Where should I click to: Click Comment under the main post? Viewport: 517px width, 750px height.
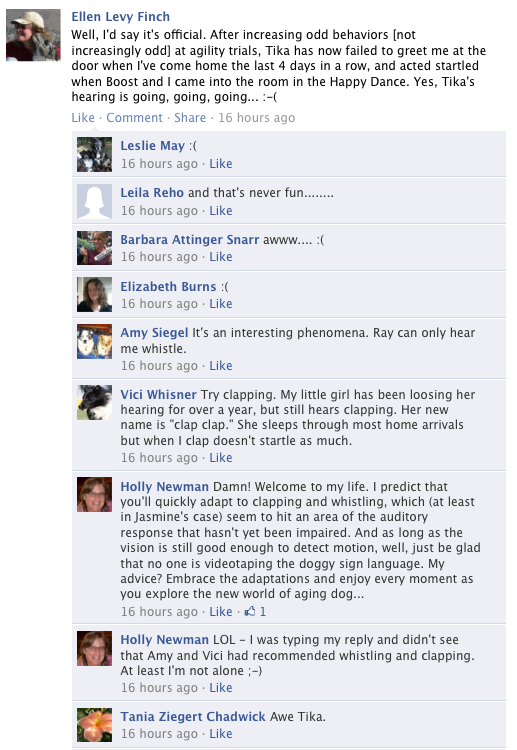point(134,118)
